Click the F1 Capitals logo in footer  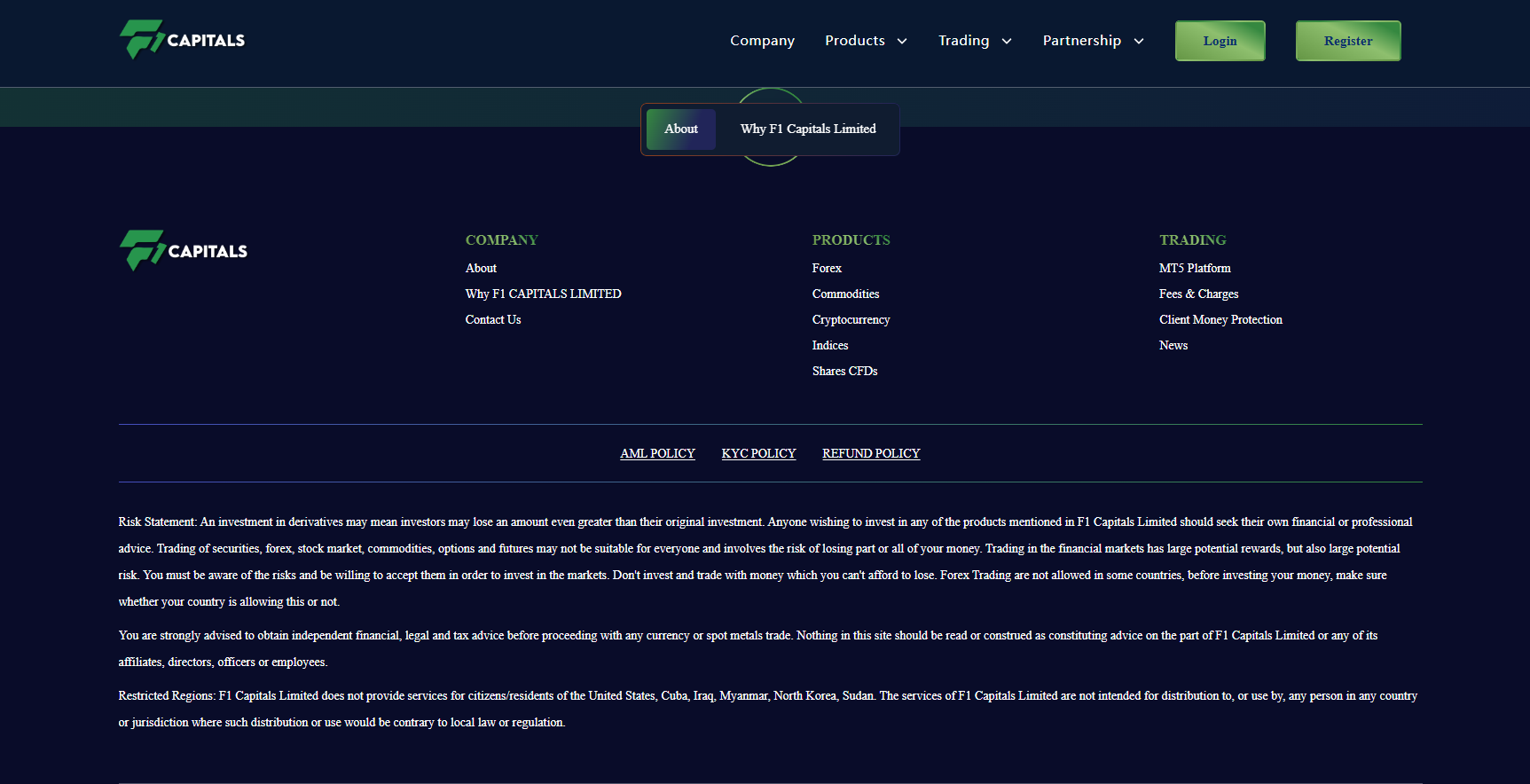[x=184, y=251]
